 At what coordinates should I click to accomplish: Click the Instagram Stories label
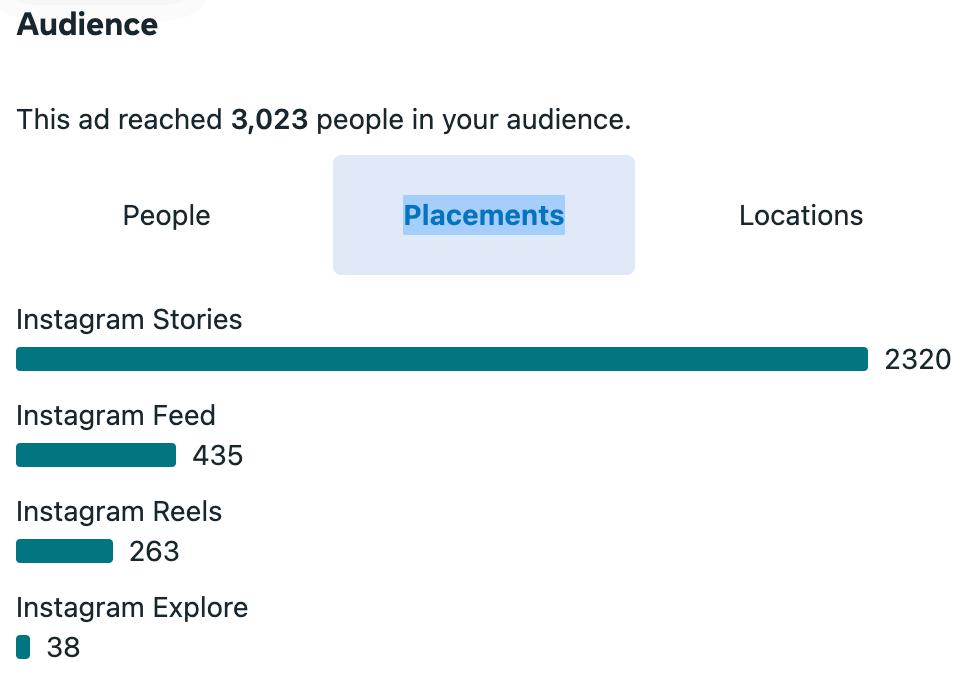point(129,320)
